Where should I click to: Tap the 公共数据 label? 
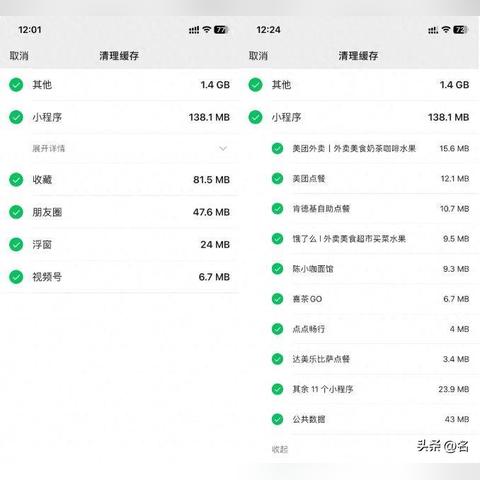(x=309, y=419)
